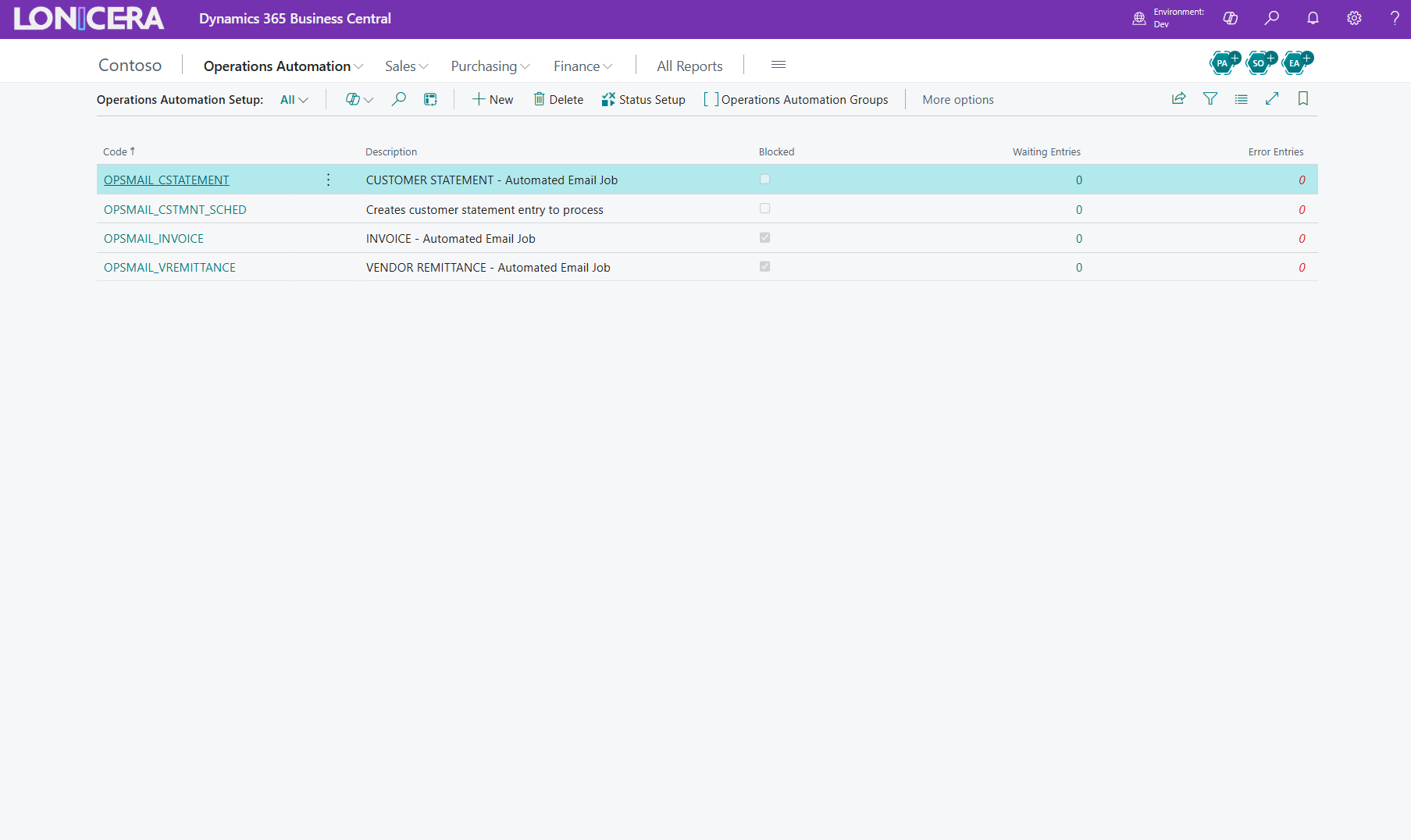Open Copilot icon in top purple bar
The image size is (1411, 840).
pyautogui.click(x=1231, y=18)
